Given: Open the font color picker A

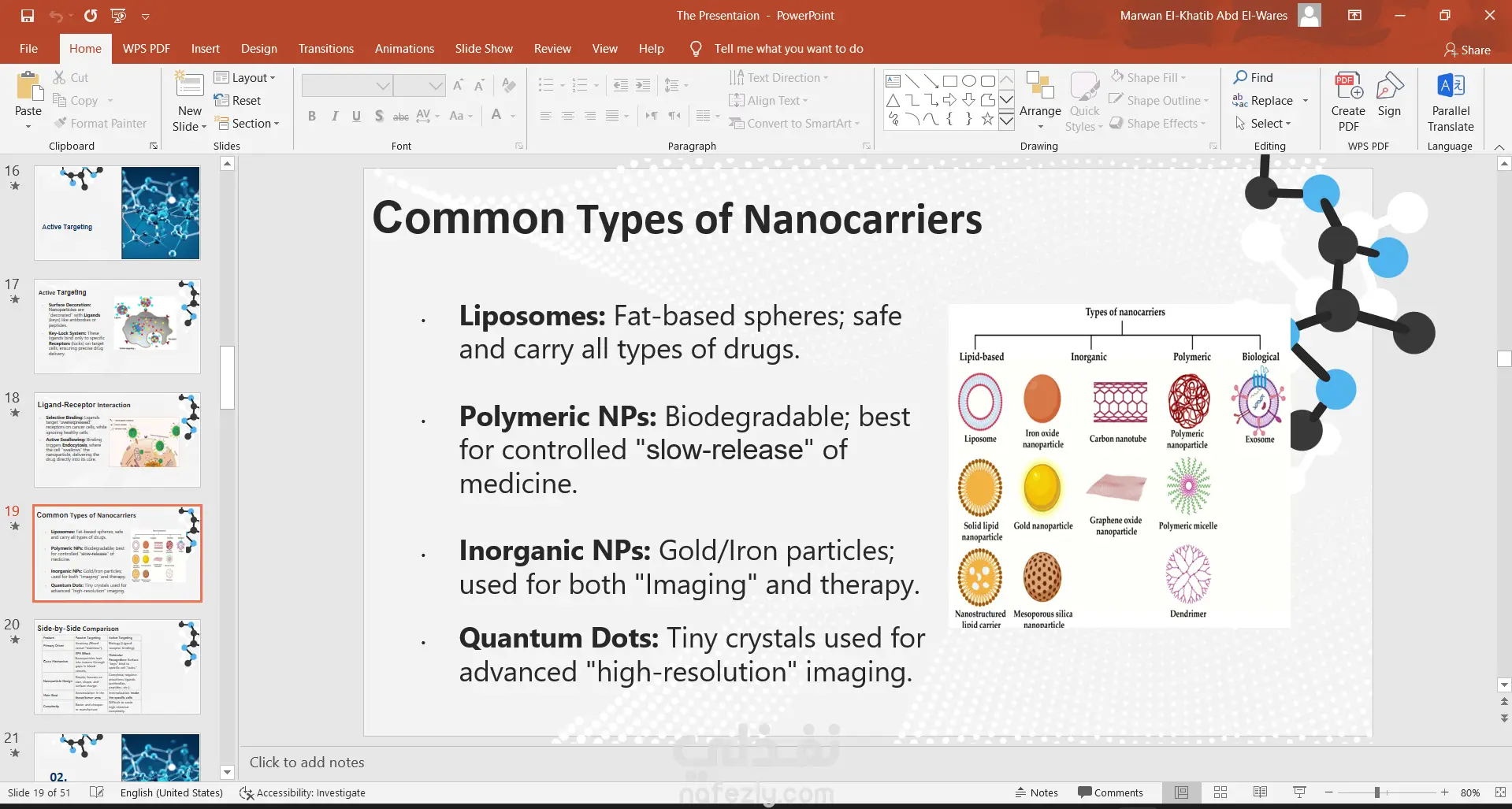Looking at the screenshot, I should (x=496, y=116).
